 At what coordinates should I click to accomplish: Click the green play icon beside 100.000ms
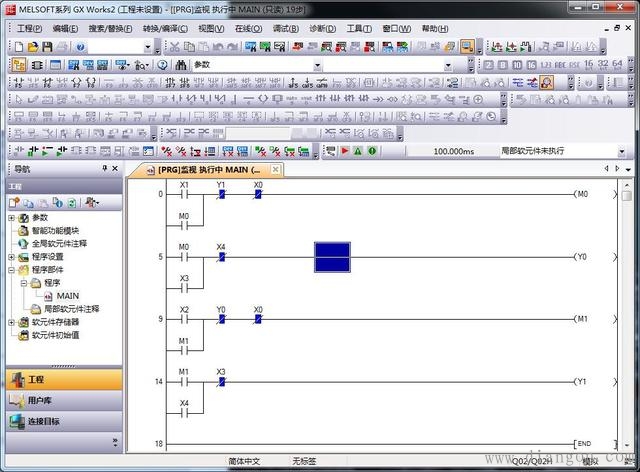[343, 151]
